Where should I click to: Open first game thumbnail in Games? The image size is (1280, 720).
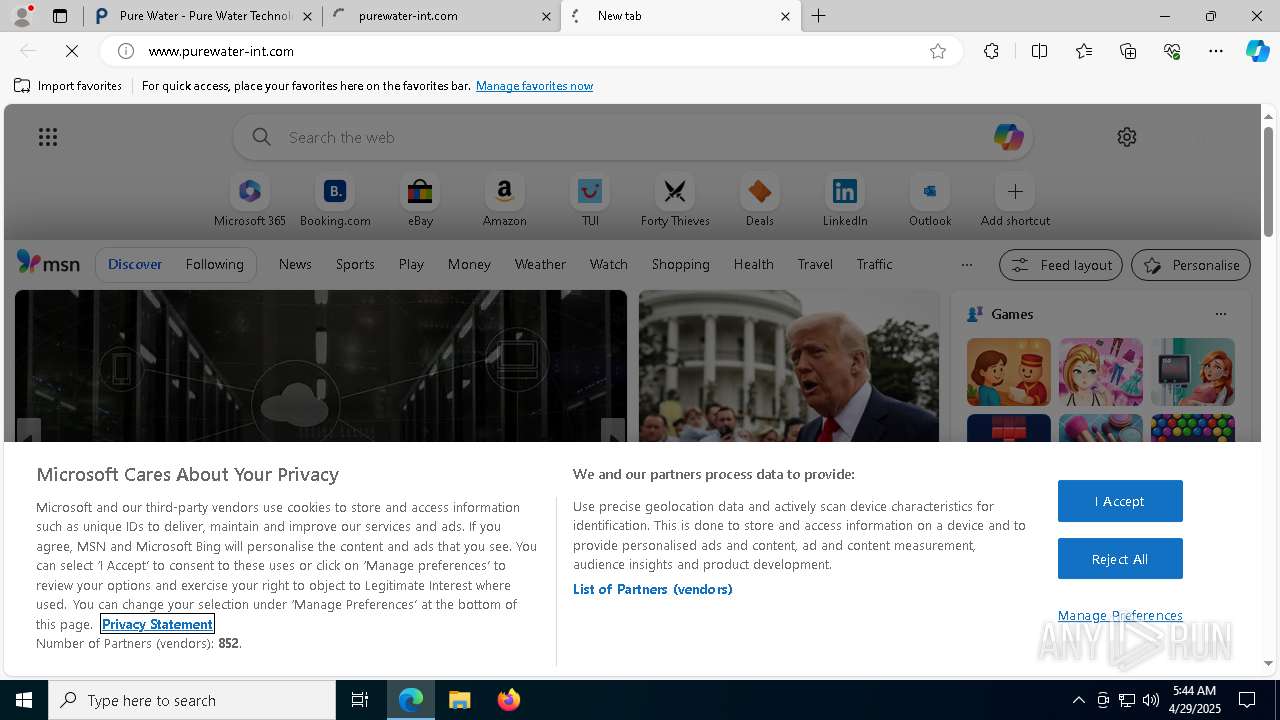click(x=1008, y=372)
